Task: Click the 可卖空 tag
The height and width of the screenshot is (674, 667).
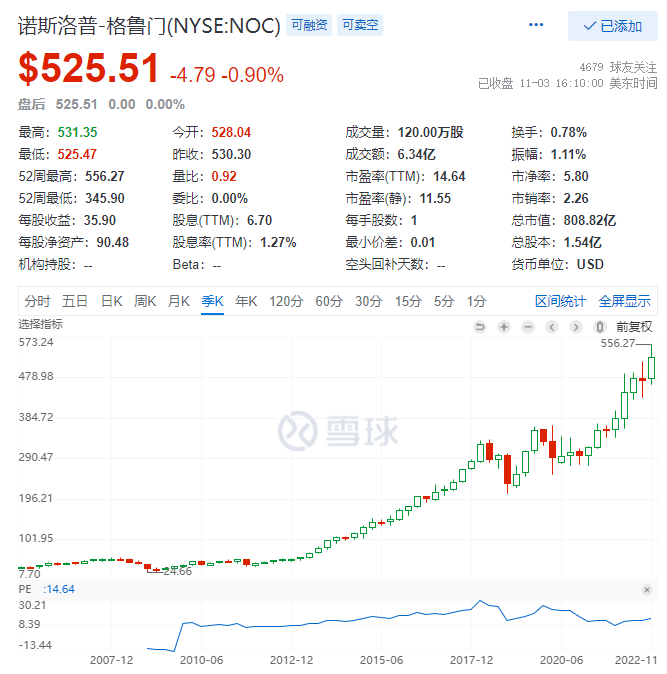Action: coord(360,25)
